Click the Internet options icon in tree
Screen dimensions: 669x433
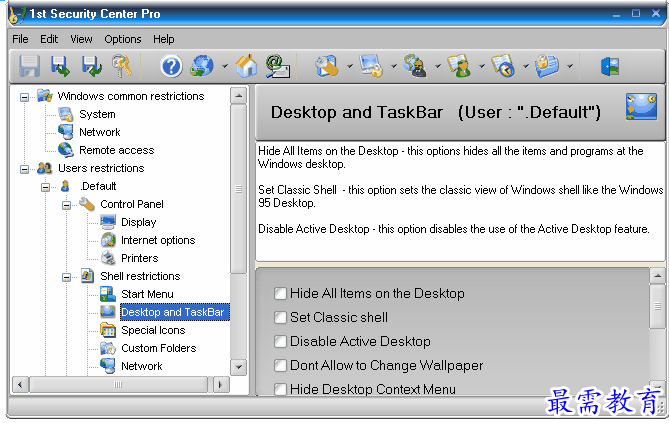(108, 240)
